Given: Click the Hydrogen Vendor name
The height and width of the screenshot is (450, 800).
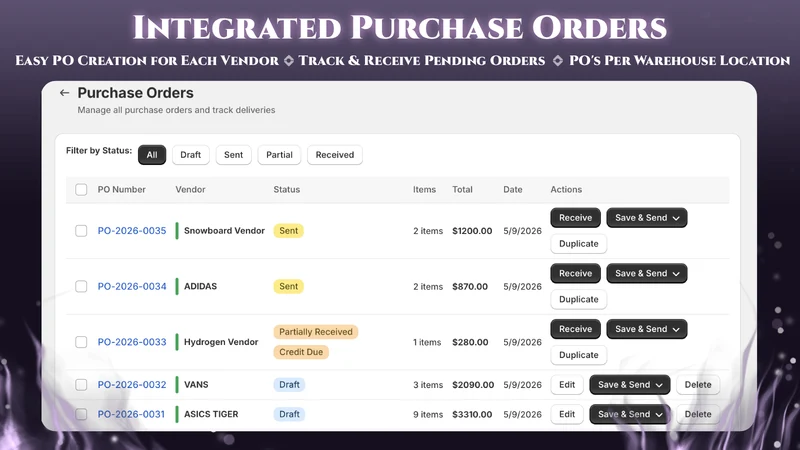Looking at the screenshot, I should tap(221, 342).
